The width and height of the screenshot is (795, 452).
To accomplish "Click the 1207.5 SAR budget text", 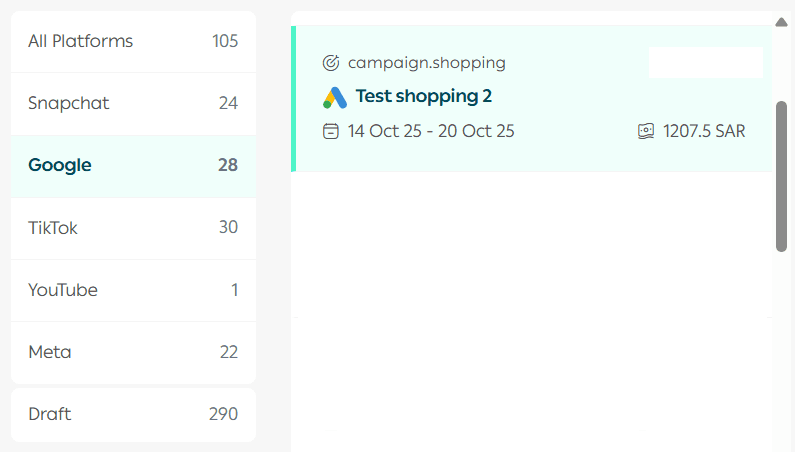I will (x=704, y=131).
